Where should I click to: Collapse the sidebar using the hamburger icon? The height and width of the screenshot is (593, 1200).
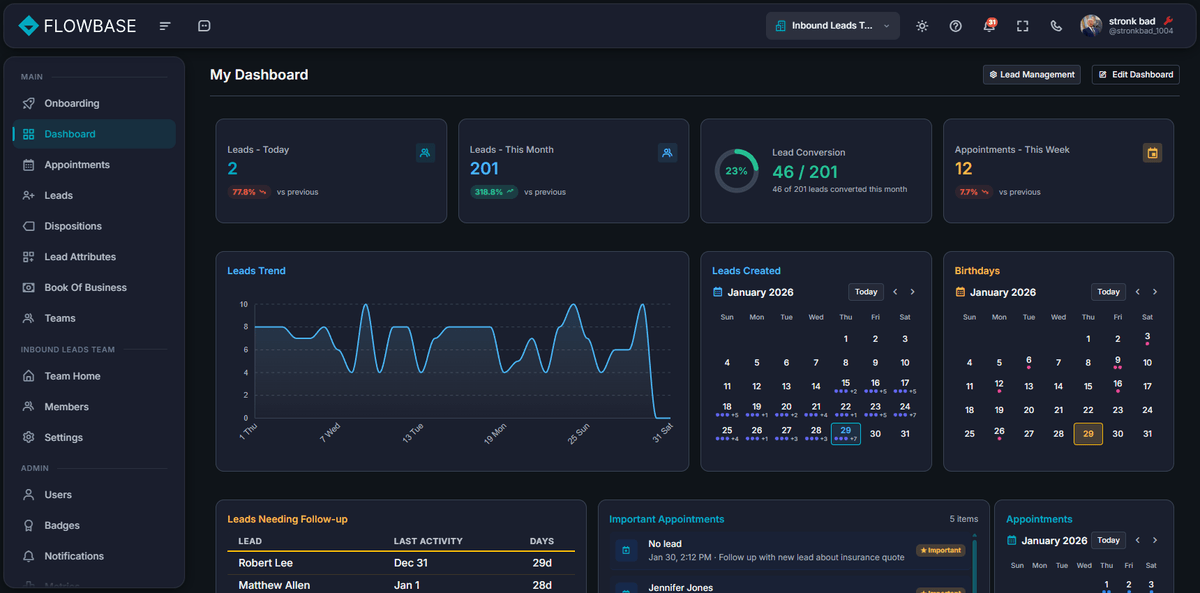(165, 25)
